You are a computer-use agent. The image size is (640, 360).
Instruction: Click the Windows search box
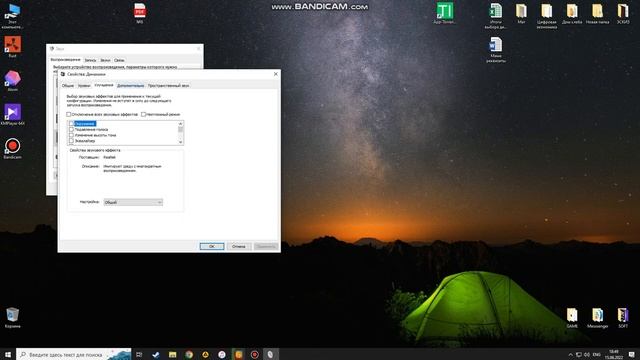(73, 354)
